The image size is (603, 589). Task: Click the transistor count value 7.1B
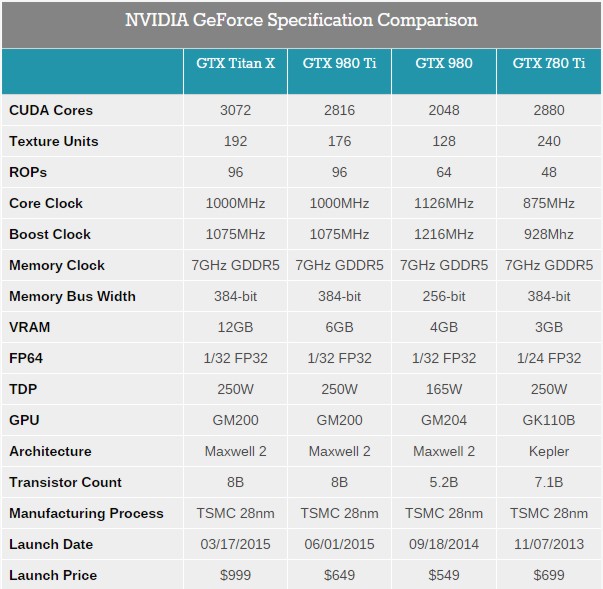click(549, 482)
